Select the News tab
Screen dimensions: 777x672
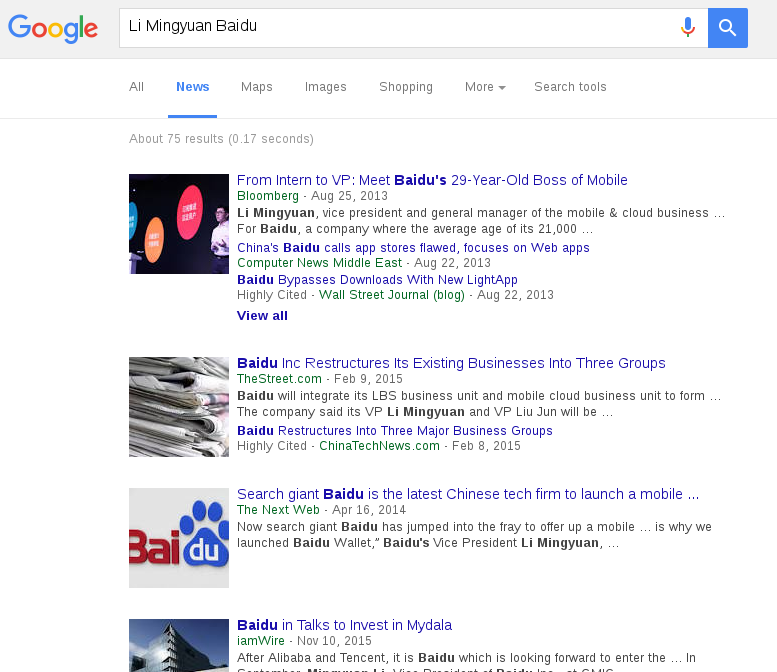point(193,87)
